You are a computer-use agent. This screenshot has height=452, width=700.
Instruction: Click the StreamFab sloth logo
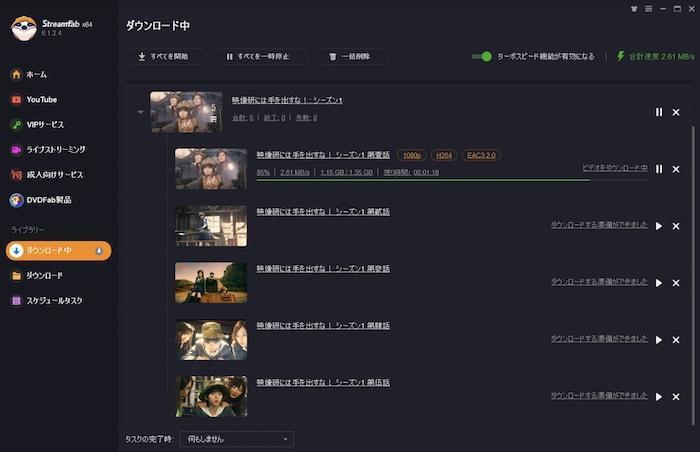(24, 28)
